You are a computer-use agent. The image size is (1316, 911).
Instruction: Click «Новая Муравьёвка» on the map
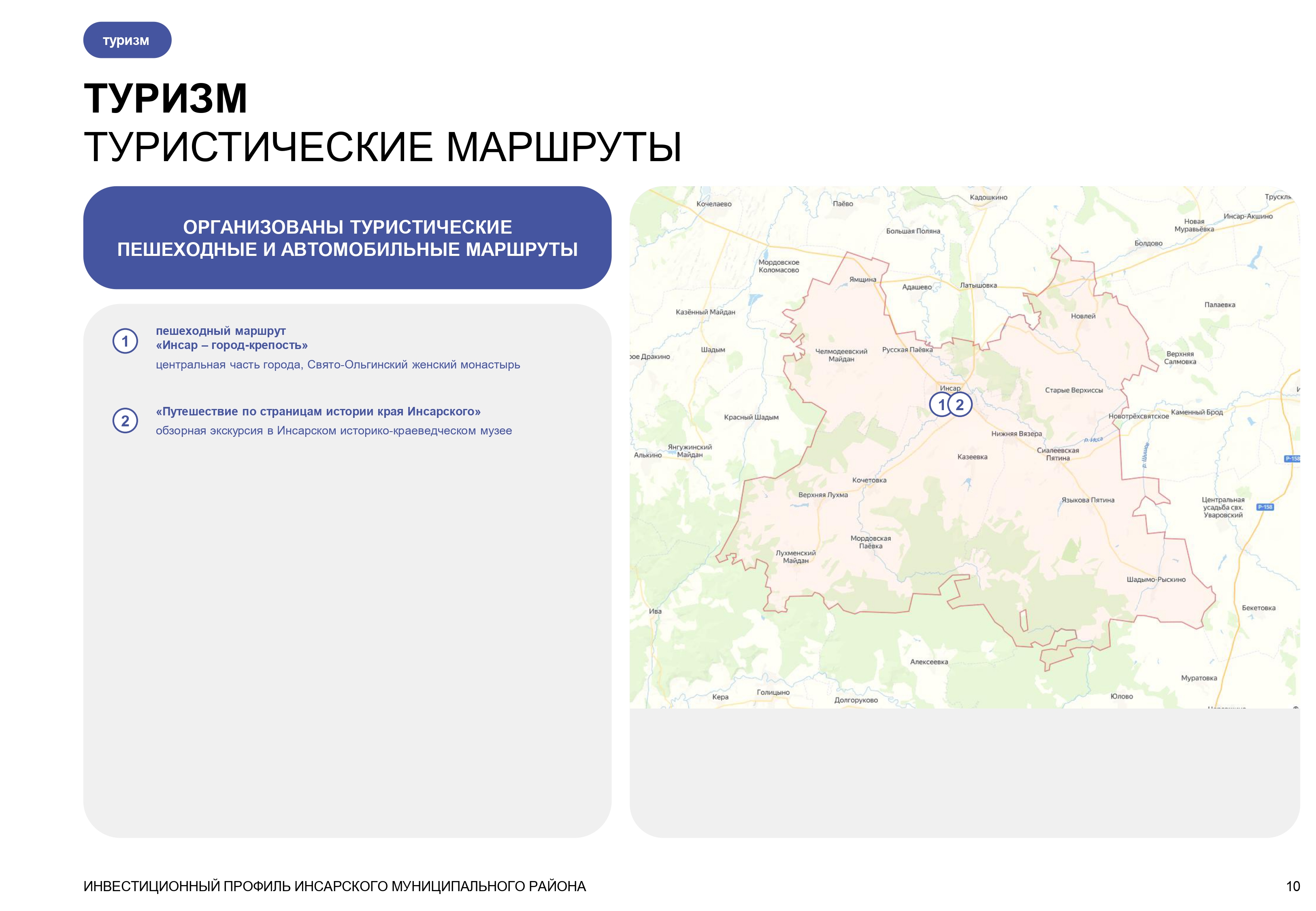click(x=1194, y=226)
